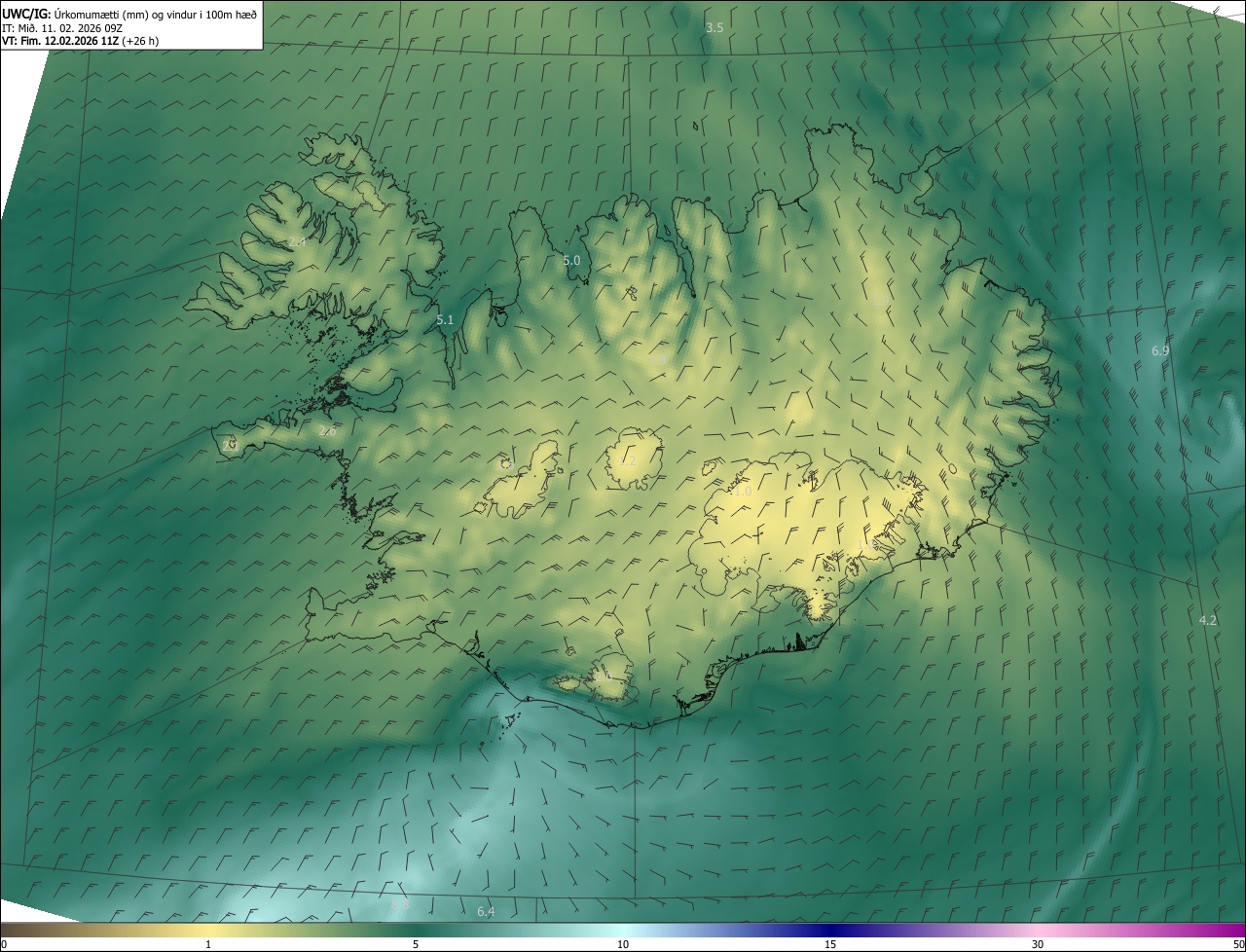Click the "5.0" value label on the map
1246x952 pixels.
coord(571,260)
